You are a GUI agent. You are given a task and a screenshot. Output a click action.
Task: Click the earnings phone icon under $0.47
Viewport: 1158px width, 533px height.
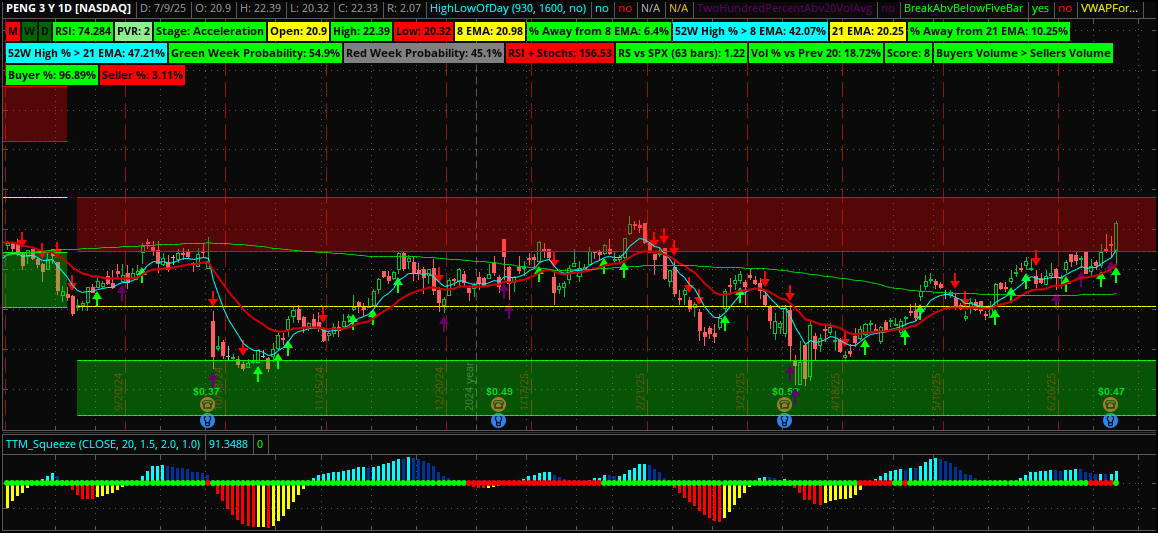pyautogui.click(x=1110, y=404)
